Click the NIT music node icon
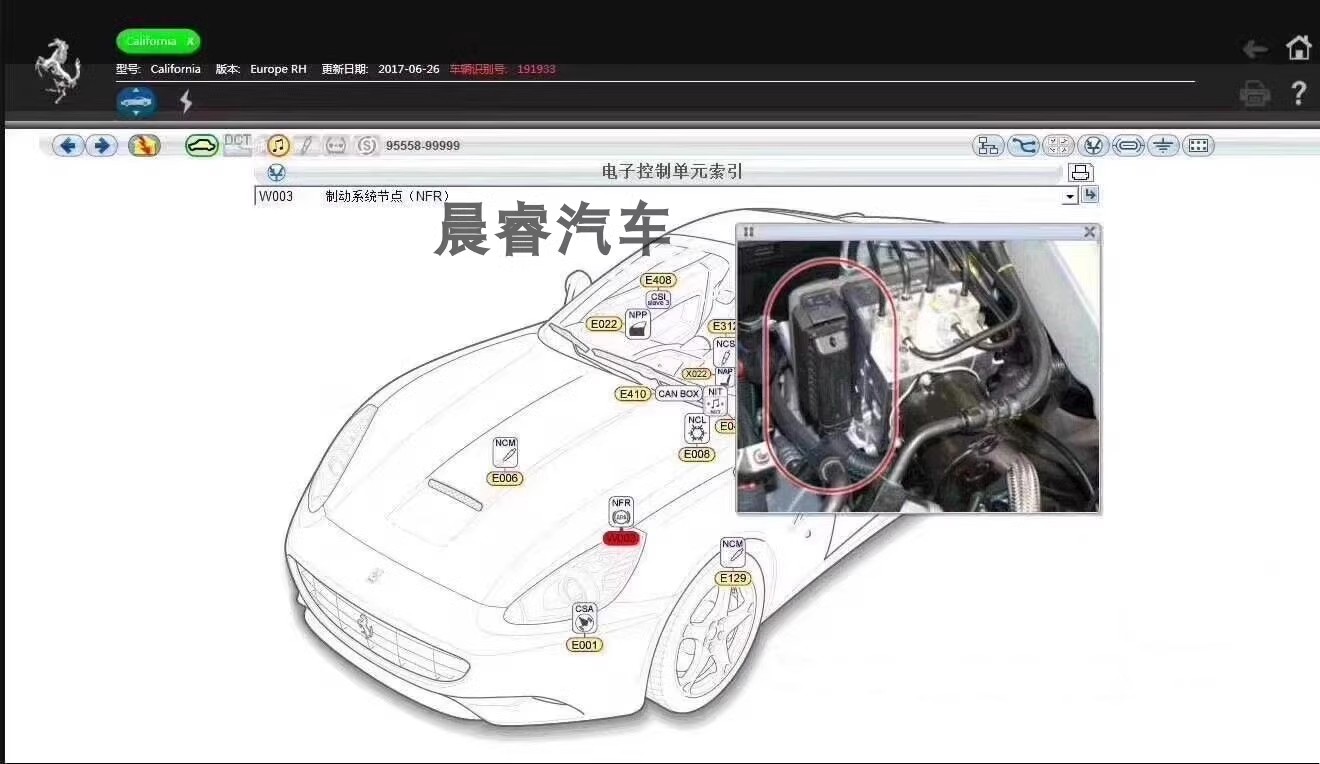This screenshot has width=1320, height=764. 715,401
